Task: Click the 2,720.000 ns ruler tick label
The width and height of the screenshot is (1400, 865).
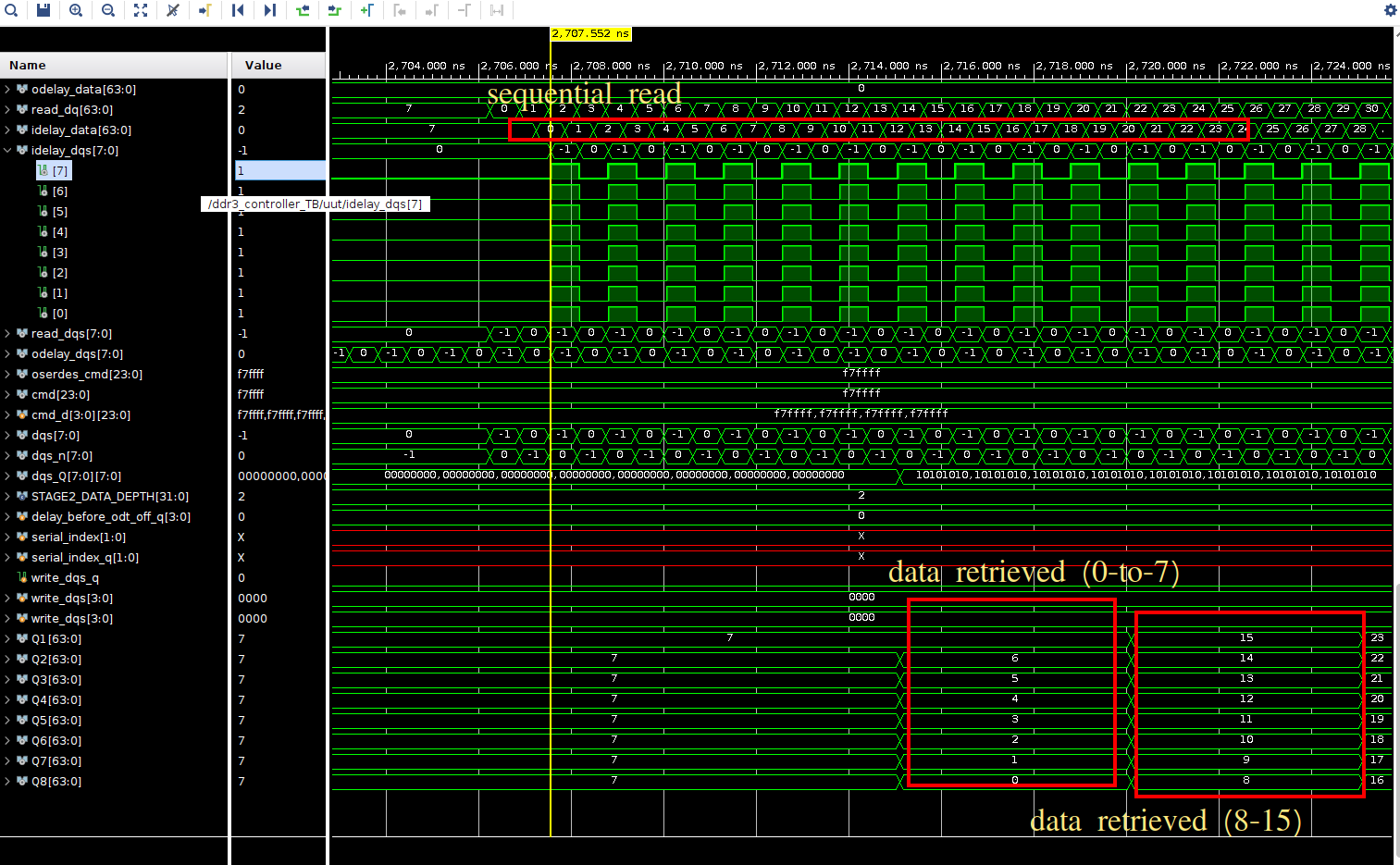Action: (1167, 66)
